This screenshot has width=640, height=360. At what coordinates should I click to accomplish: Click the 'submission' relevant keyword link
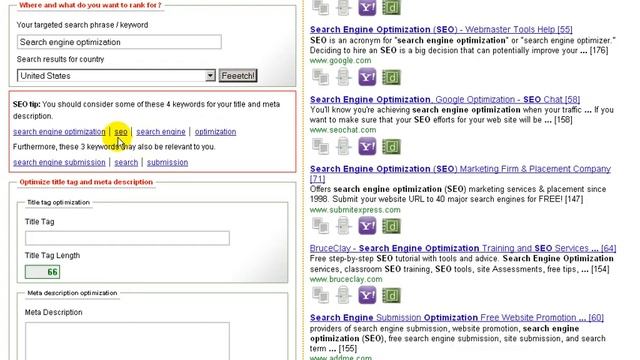pos(167,162)
